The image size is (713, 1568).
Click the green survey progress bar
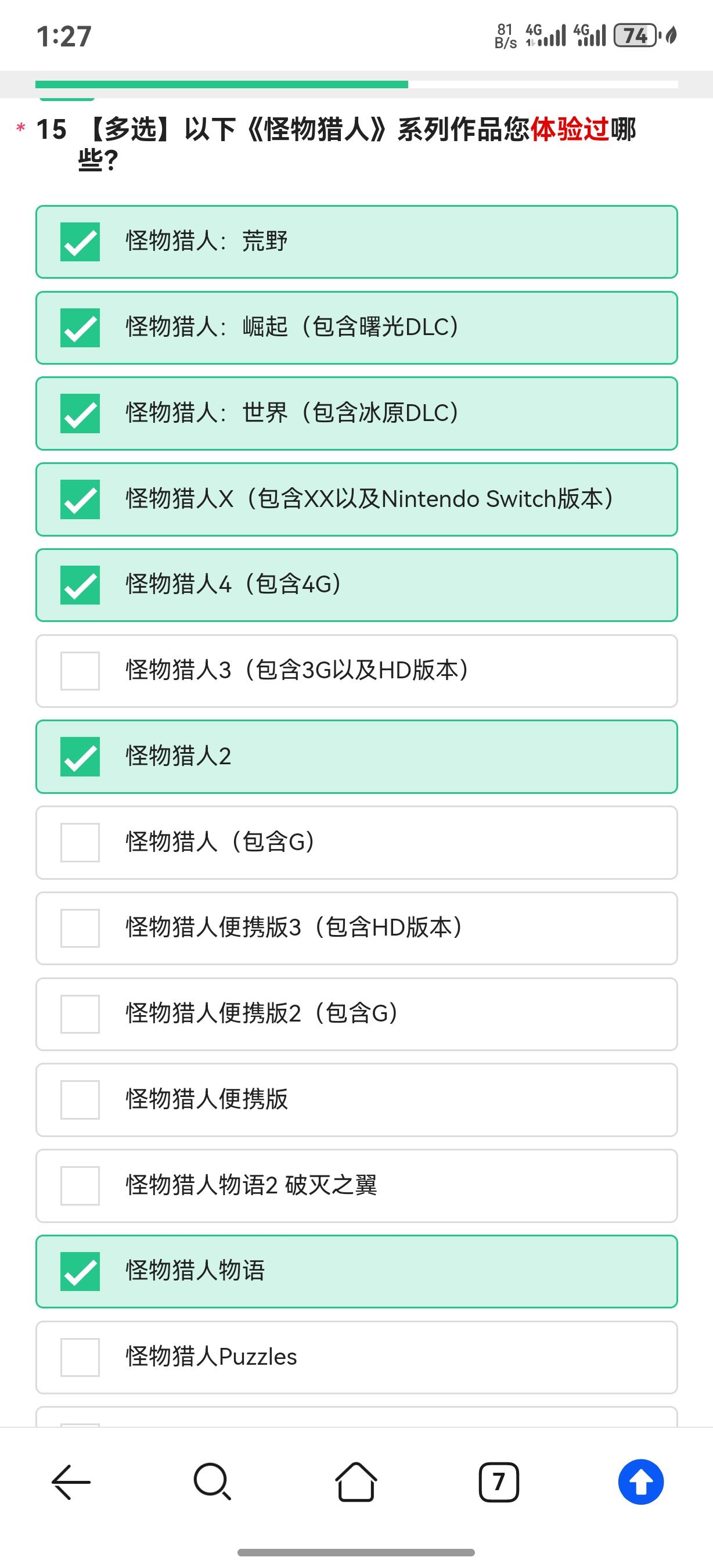tap(221, 85)
